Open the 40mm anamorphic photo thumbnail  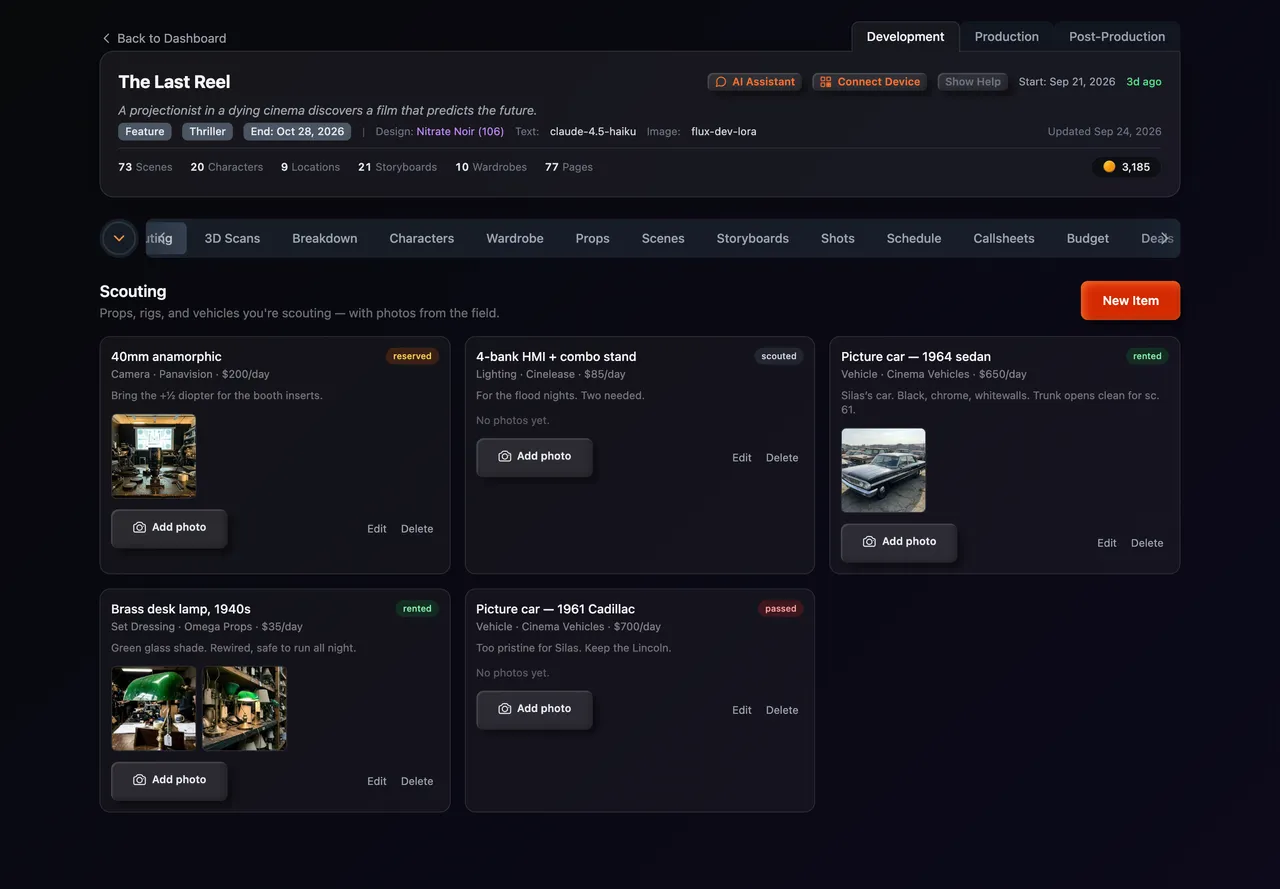[x=154, y=456]
